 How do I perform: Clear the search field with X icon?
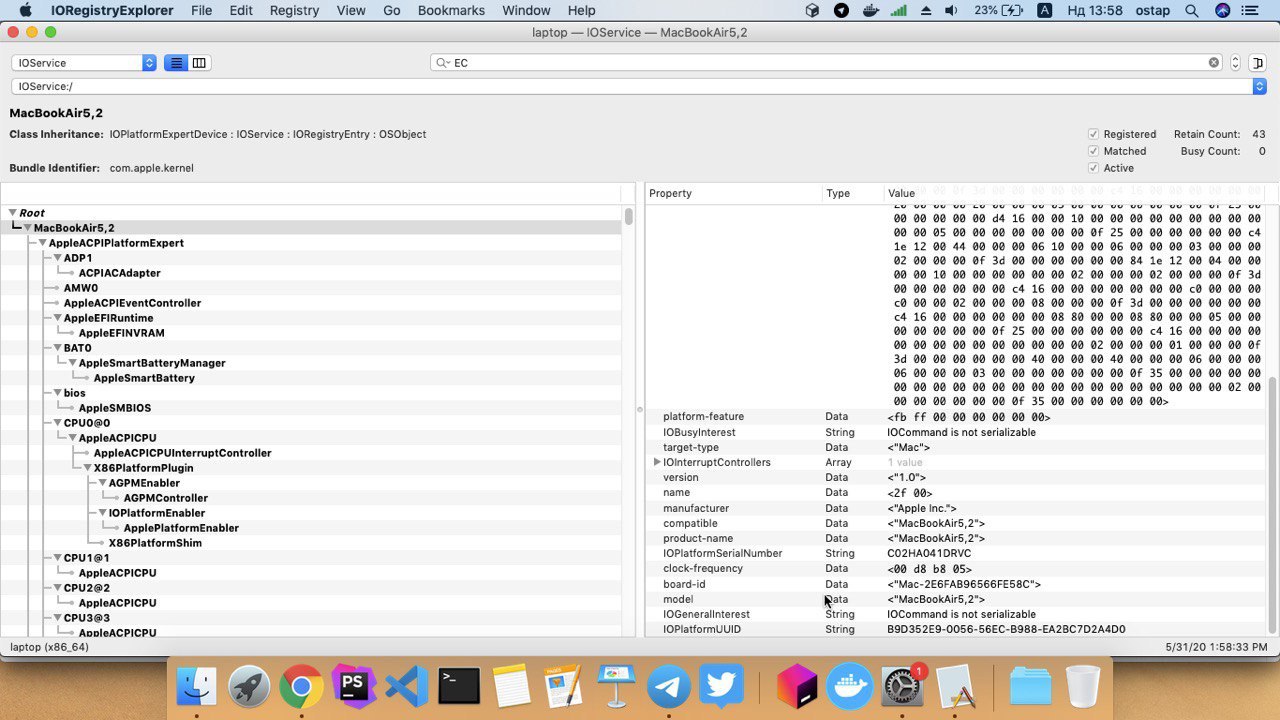[x=1214, y=63]
